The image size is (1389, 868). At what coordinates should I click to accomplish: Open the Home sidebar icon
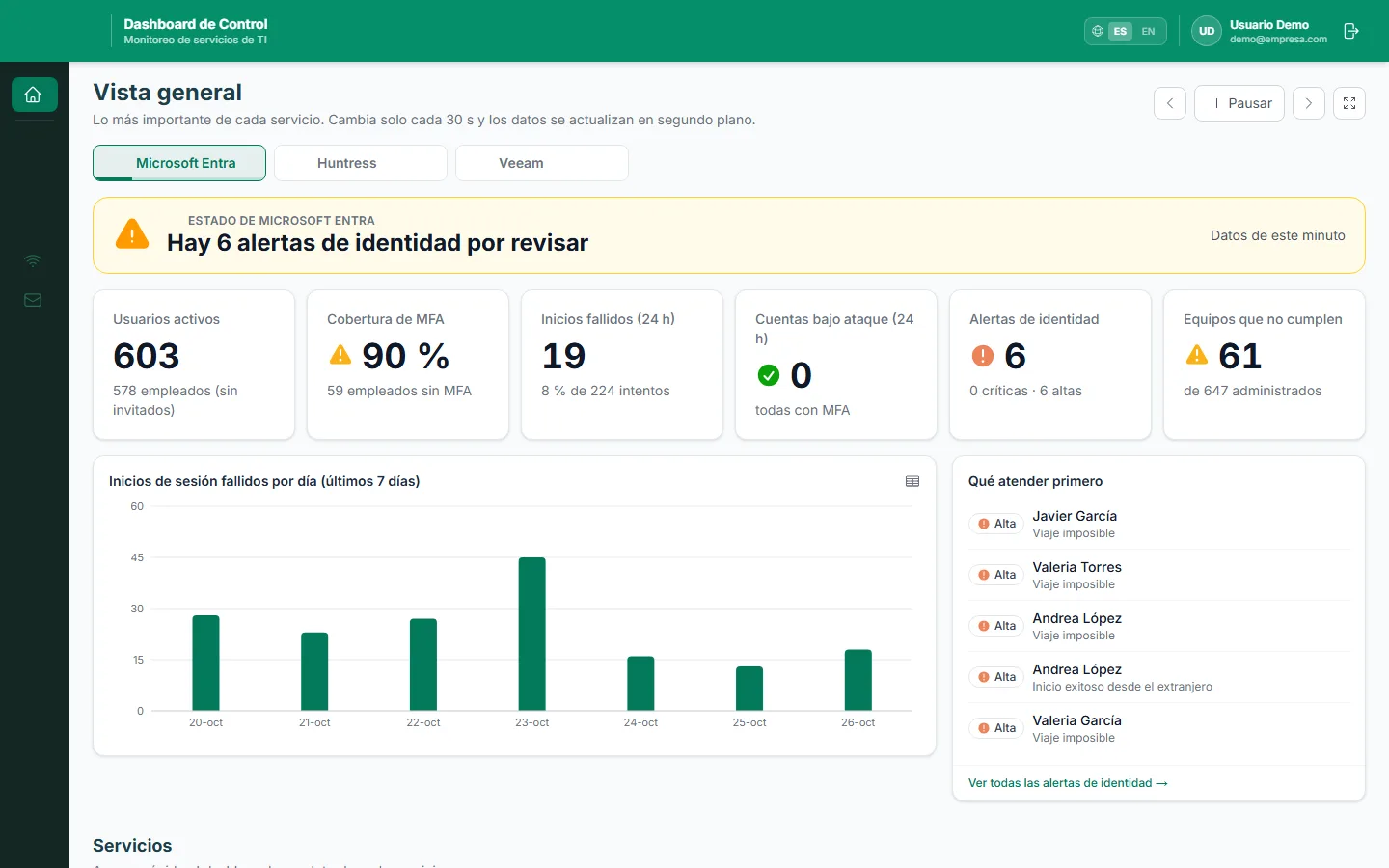tap(34, 95)
